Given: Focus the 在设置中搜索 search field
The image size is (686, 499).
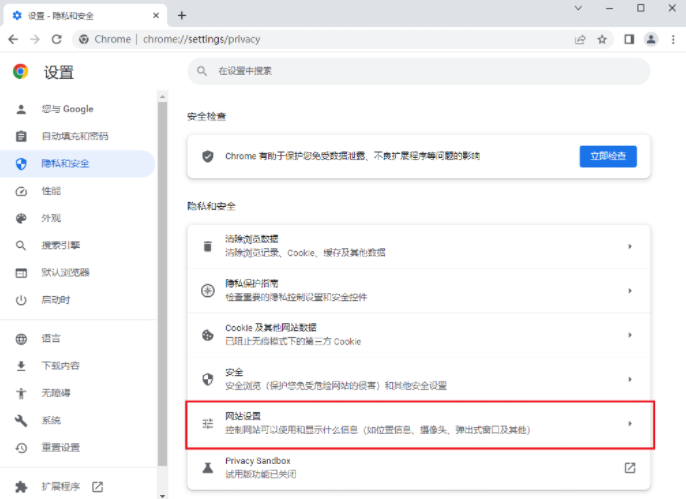Looking at the screenshot, I should click(x=419, y=71).
